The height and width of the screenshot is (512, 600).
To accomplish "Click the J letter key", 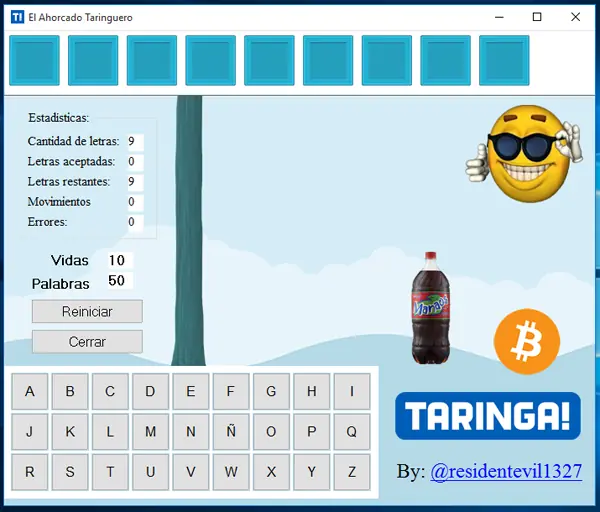I will 30,432.
